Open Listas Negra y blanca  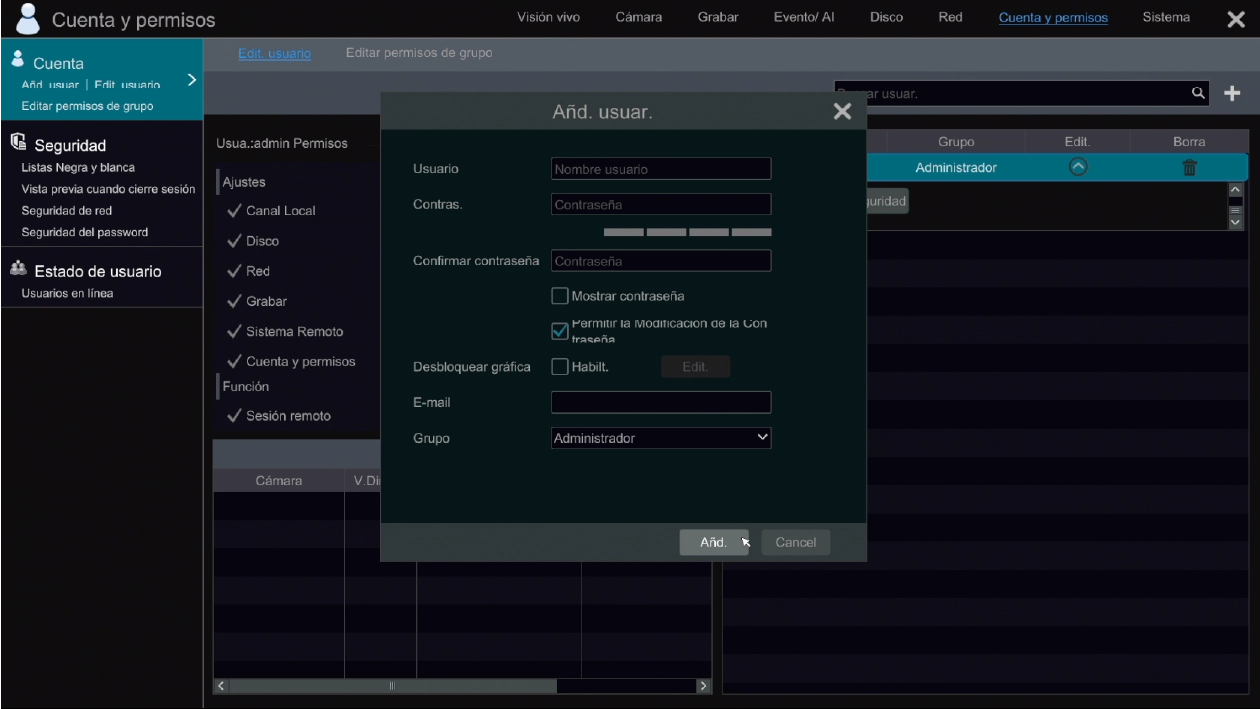[78, 167]
